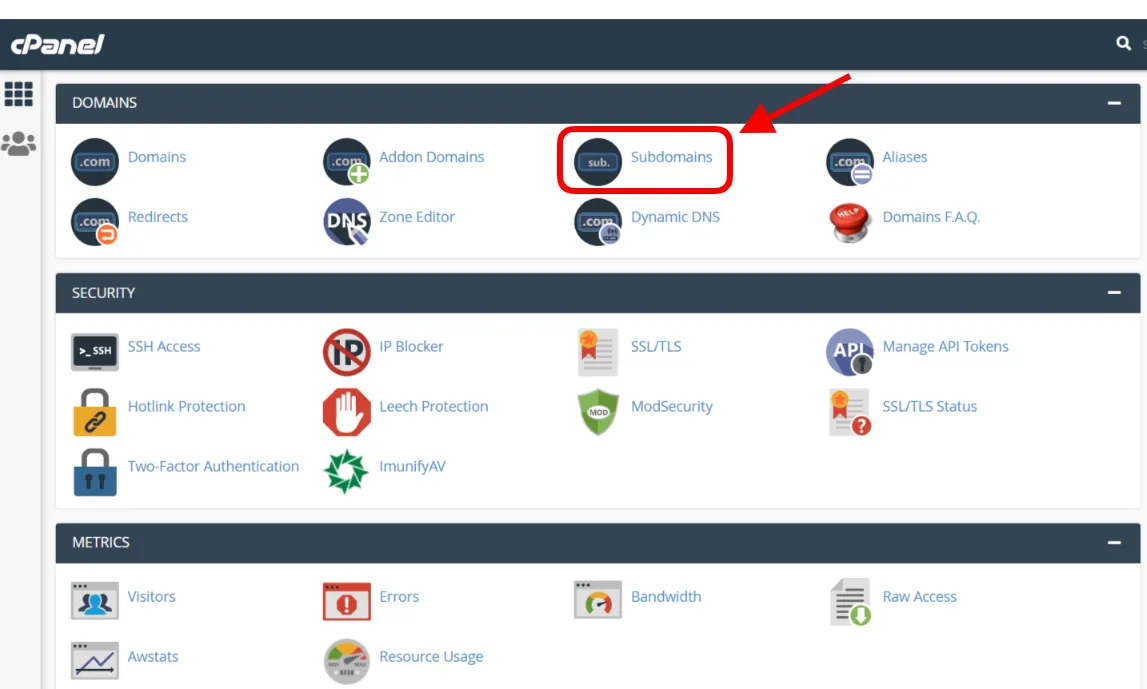Click the ImunifyAV green star icon

tap(346, 472)
